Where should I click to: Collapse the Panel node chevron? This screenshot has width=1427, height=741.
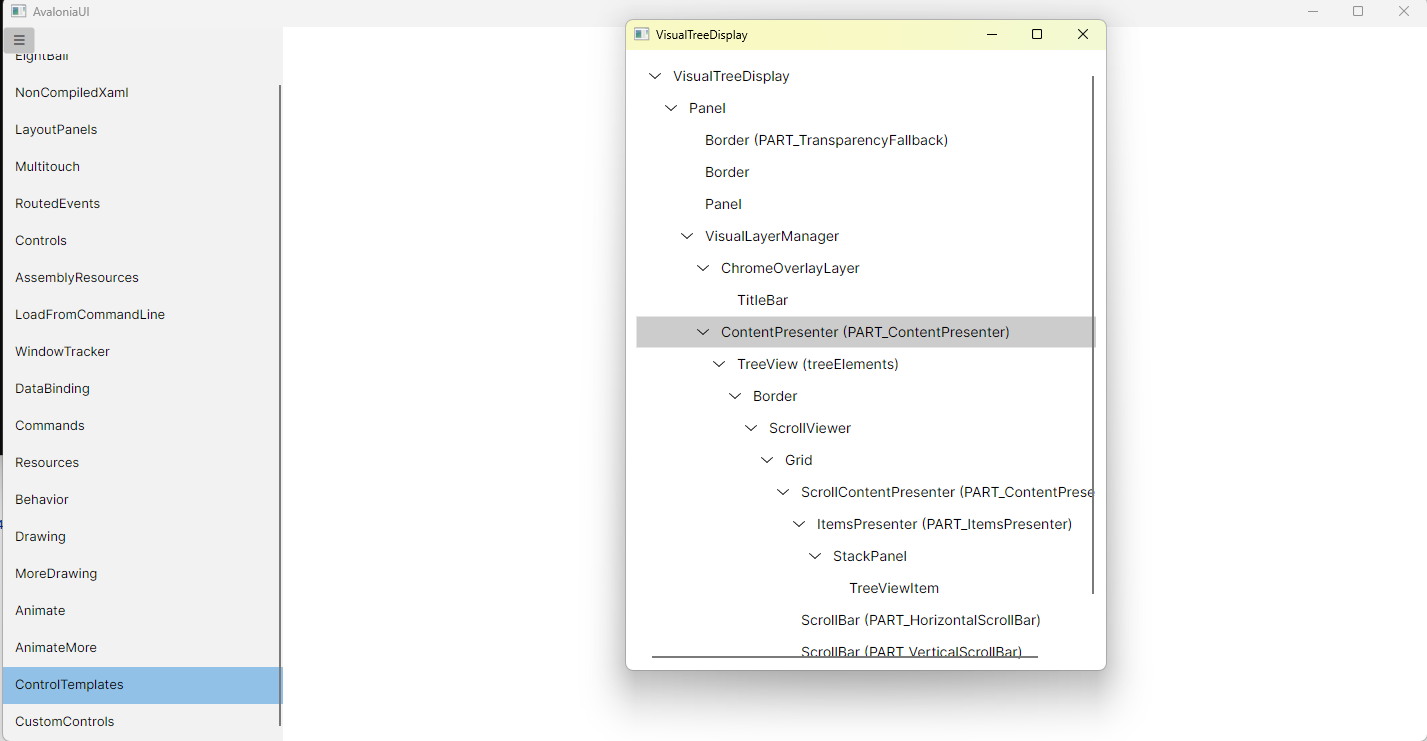point(670,107)
